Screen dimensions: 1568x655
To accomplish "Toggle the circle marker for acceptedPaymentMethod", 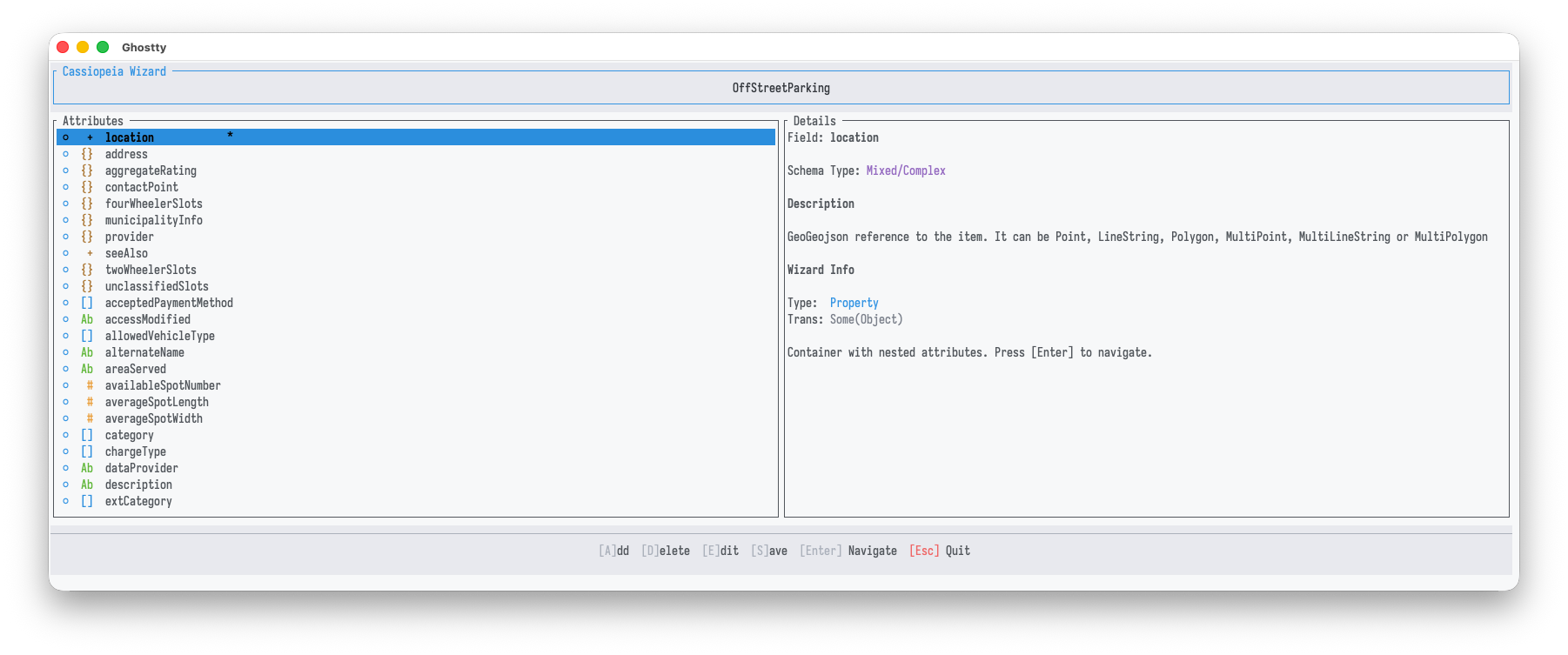I will 65,303.
